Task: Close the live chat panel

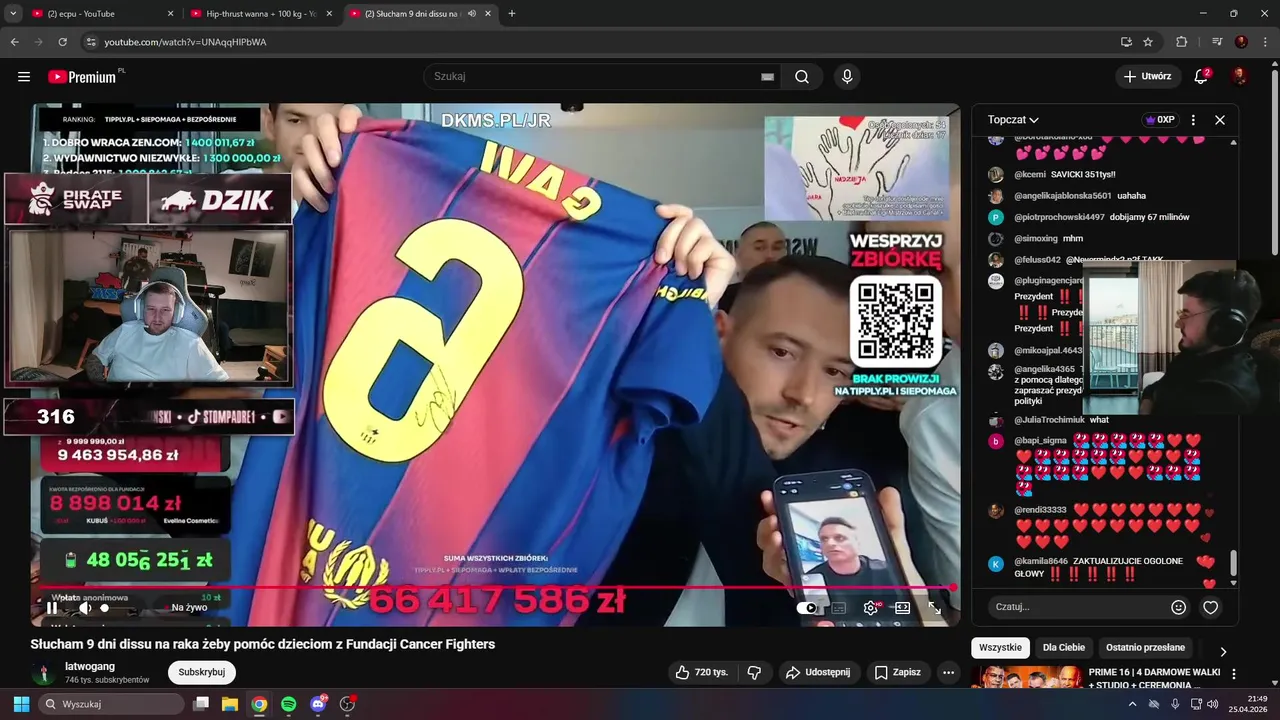Action: click(1220, 120)
